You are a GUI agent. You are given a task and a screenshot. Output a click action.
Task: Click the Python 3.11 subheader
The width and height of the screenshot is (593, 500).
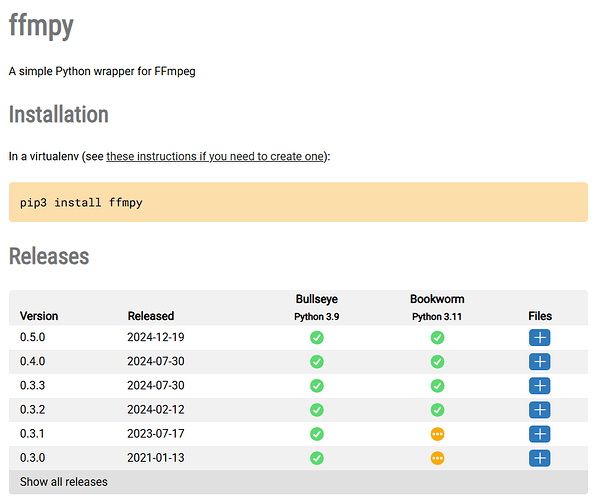coord(437,317)
